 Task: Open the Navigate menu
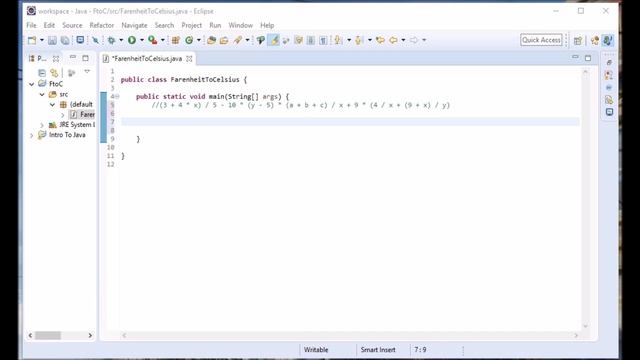134,25
